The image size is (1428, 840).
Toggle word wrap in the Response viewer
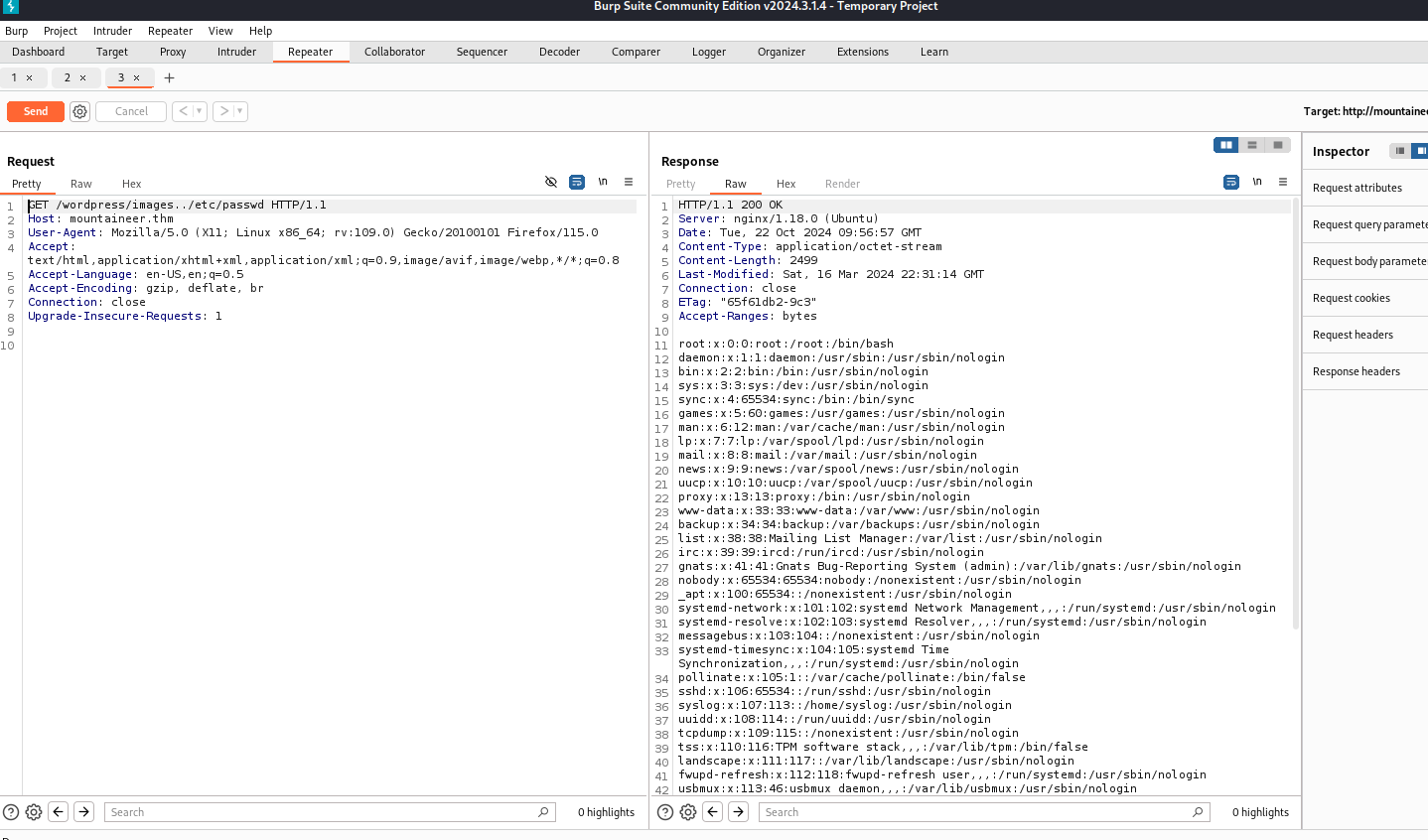tap(1231, 182)
